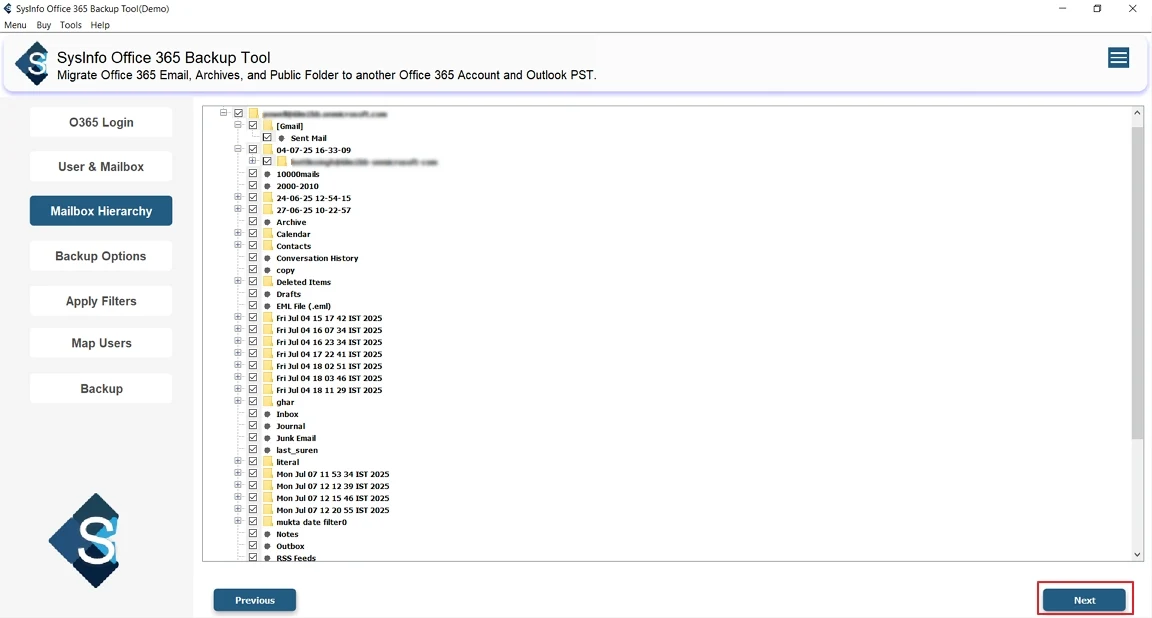Click the folder icon beside 24-06-25 12-54-15

click(267, 198)
